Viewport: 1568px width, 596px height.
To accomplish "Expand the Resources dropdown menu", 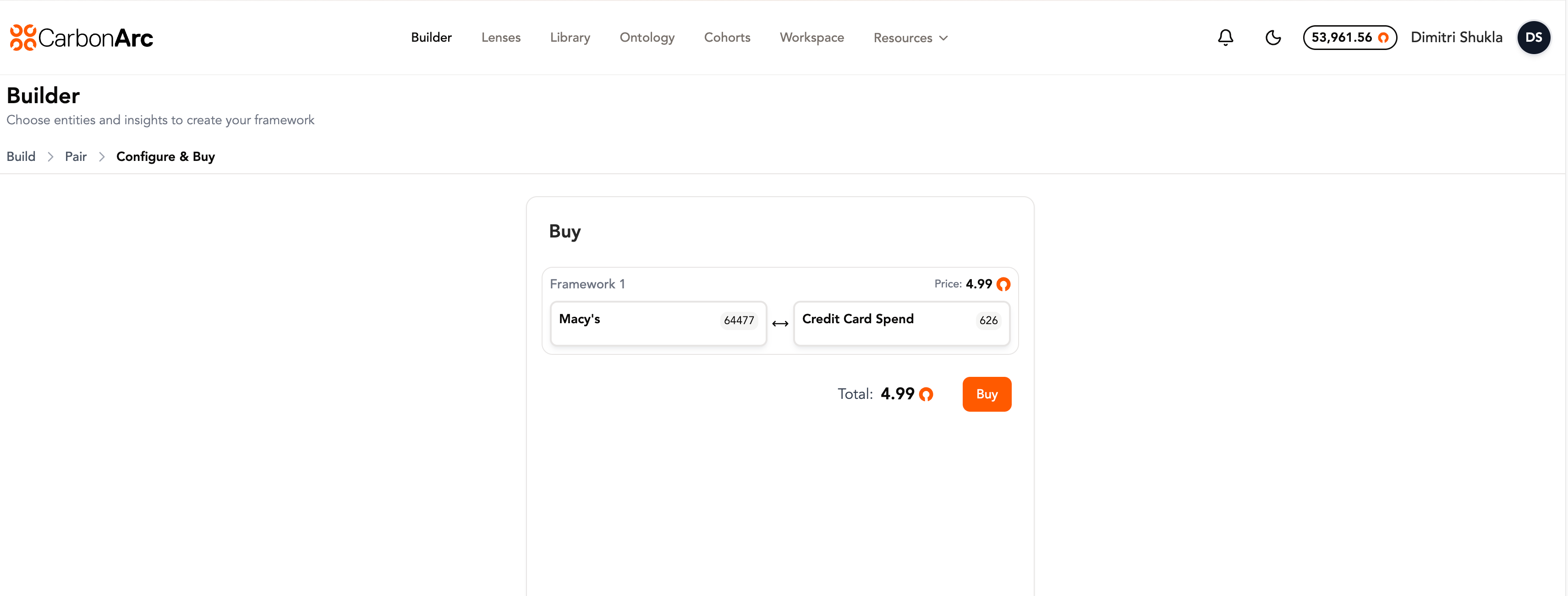I will [x=910, y=38].
